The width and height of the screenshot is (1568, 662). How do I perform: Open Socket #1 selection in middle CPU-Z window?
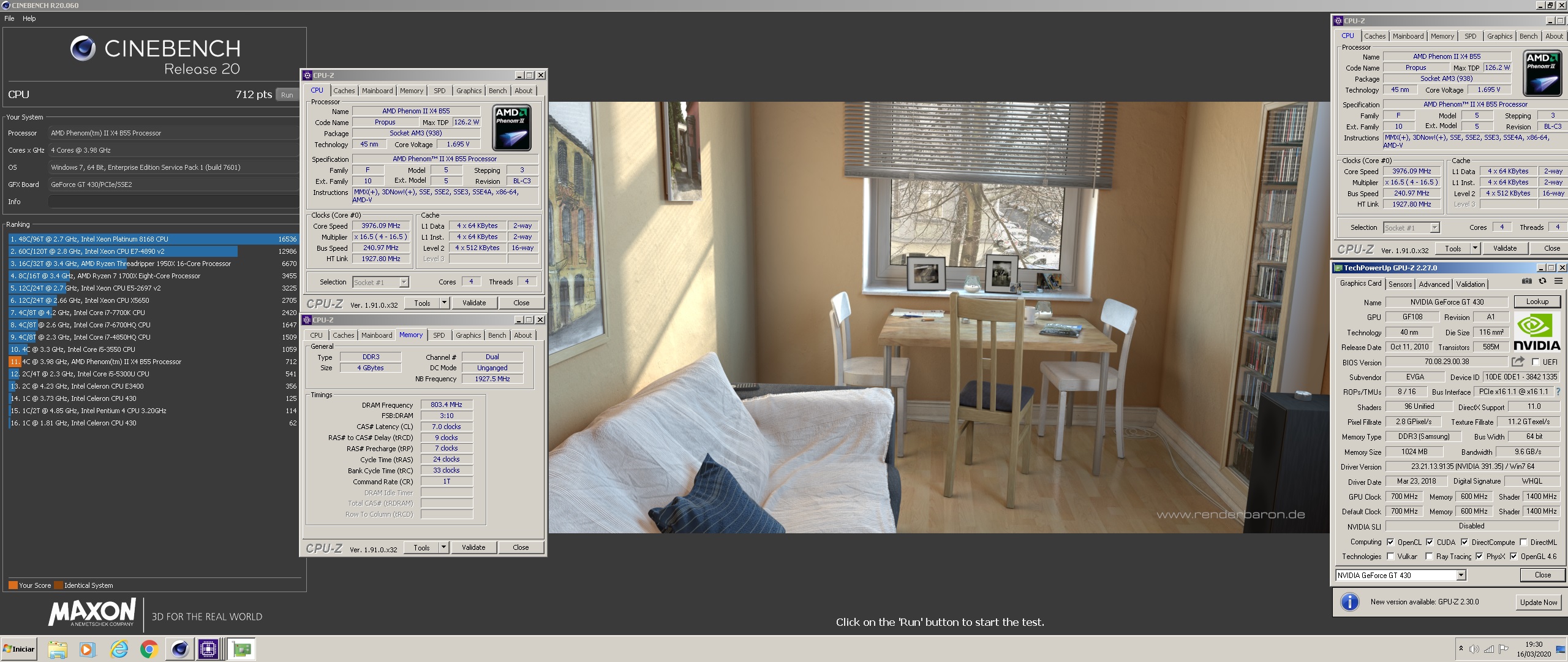coord(380,282)
